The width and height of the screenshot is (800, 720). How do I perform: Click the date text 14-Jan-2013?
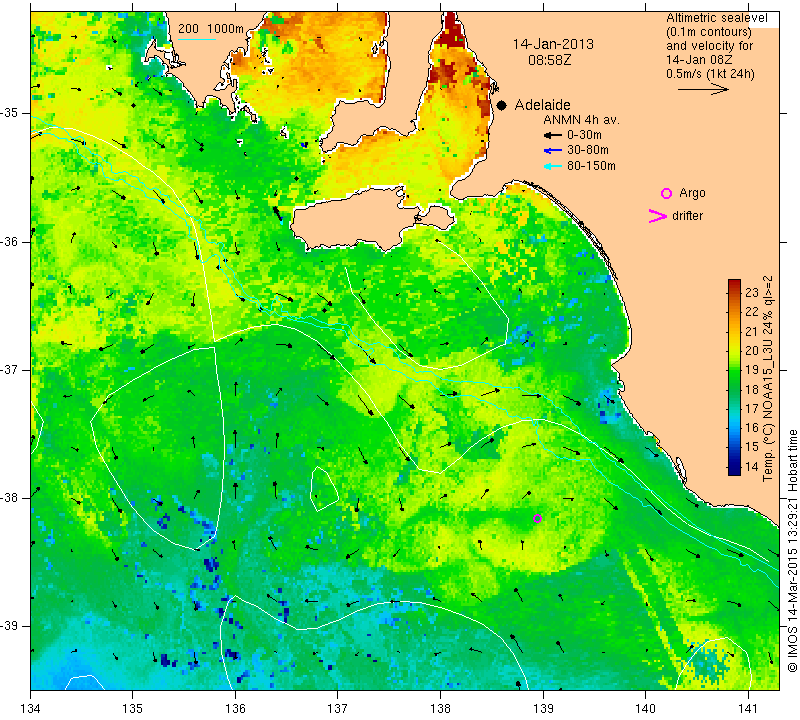coord(553,44)
